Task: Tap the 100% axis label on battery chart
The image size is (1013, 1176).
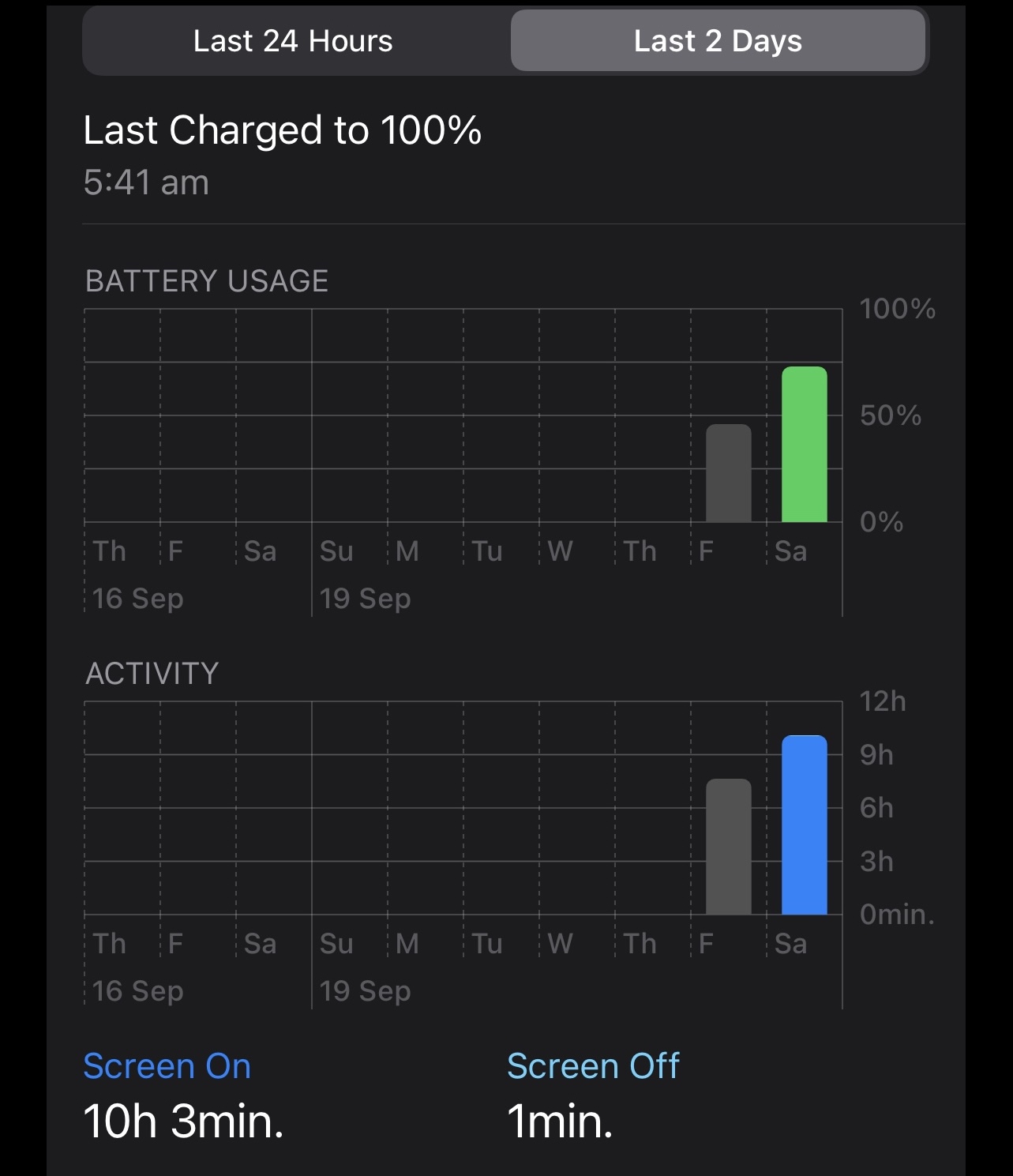Action: [897, 309]
